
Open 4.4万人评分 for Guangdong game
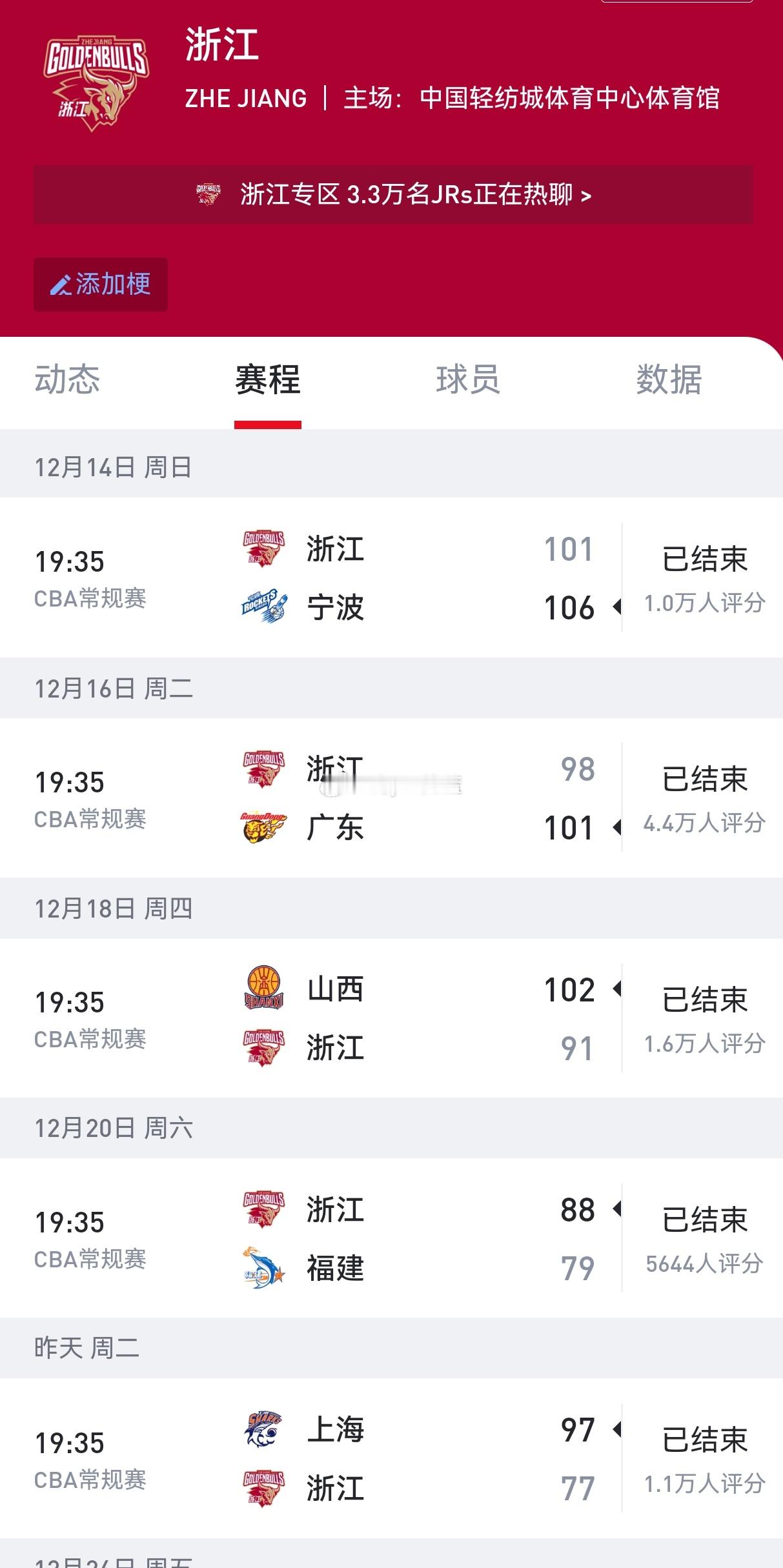704,823
